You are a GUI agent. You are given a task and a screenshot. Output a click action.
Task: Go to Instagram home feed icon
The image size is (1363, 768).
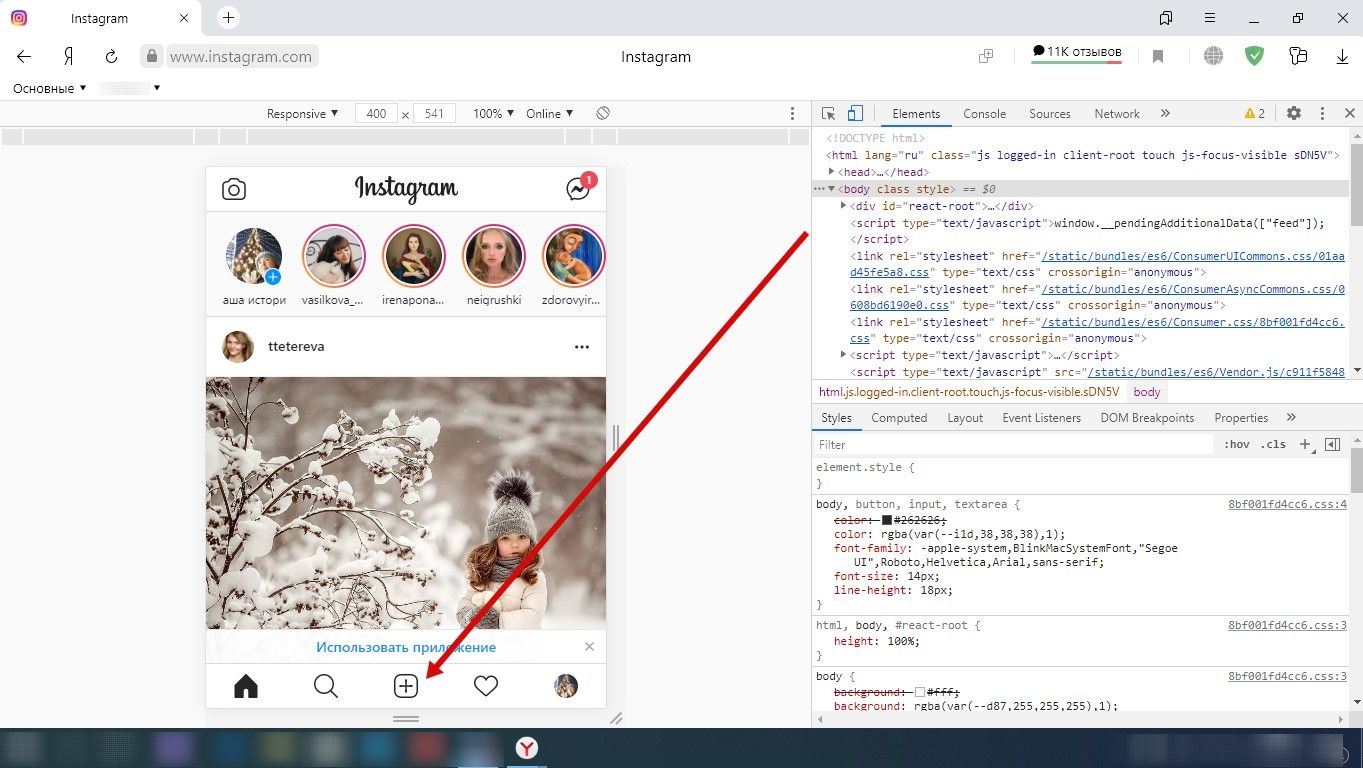point(245,686)
